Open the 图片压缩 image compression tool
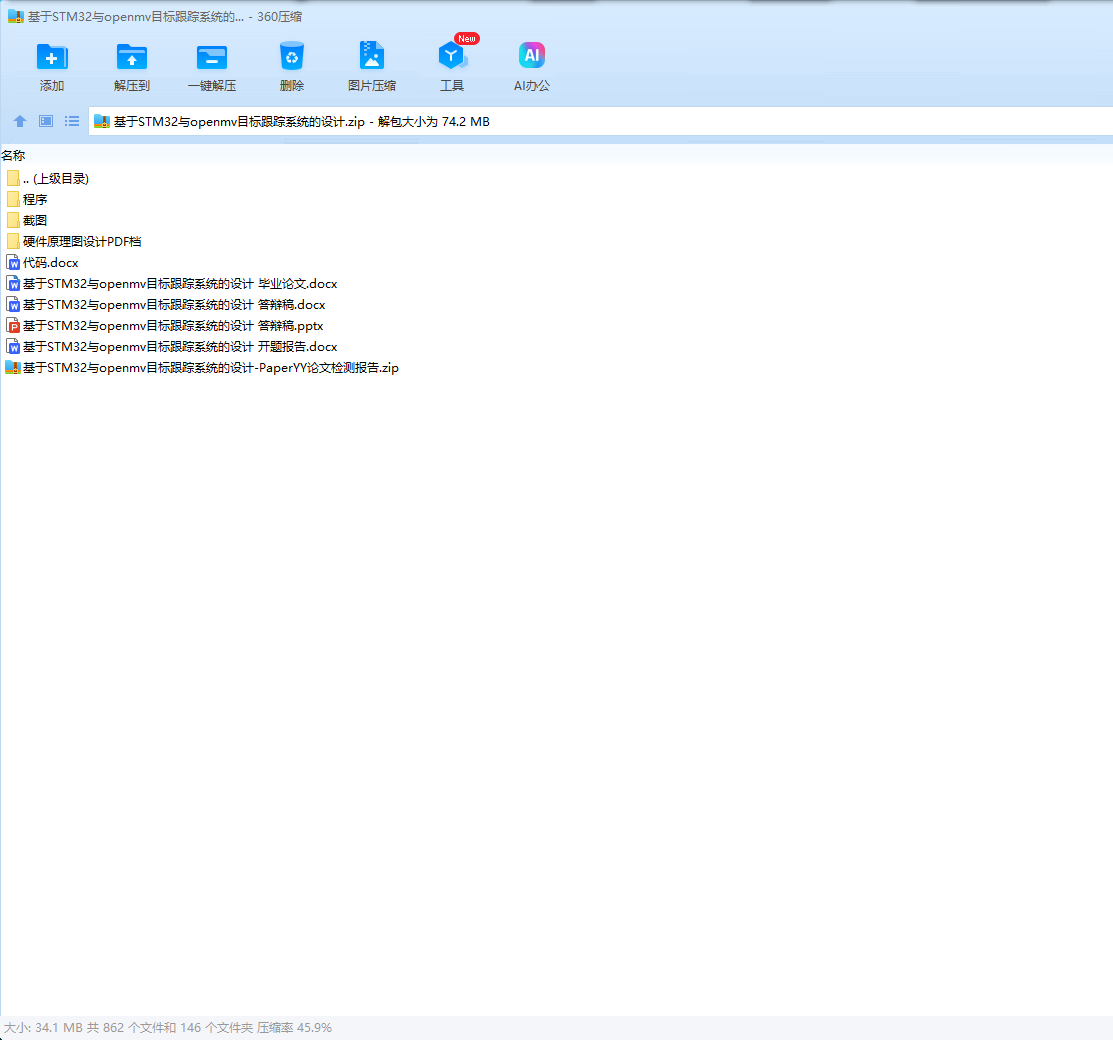Screen dimensions: 1113x1040 (371, 55)
